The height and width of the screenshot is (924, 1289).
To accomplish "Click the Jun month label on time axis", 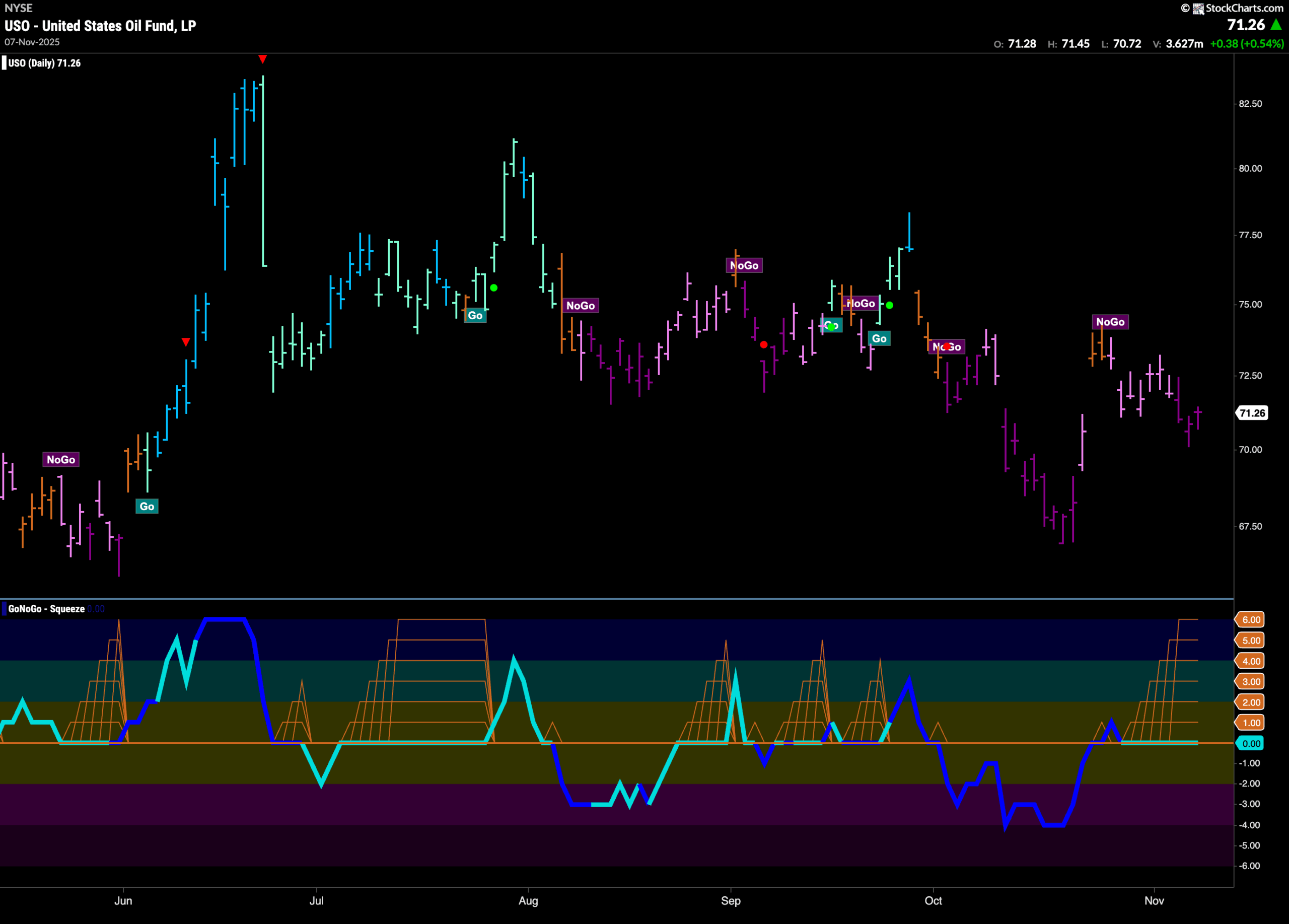I will (x=123, y=901).
